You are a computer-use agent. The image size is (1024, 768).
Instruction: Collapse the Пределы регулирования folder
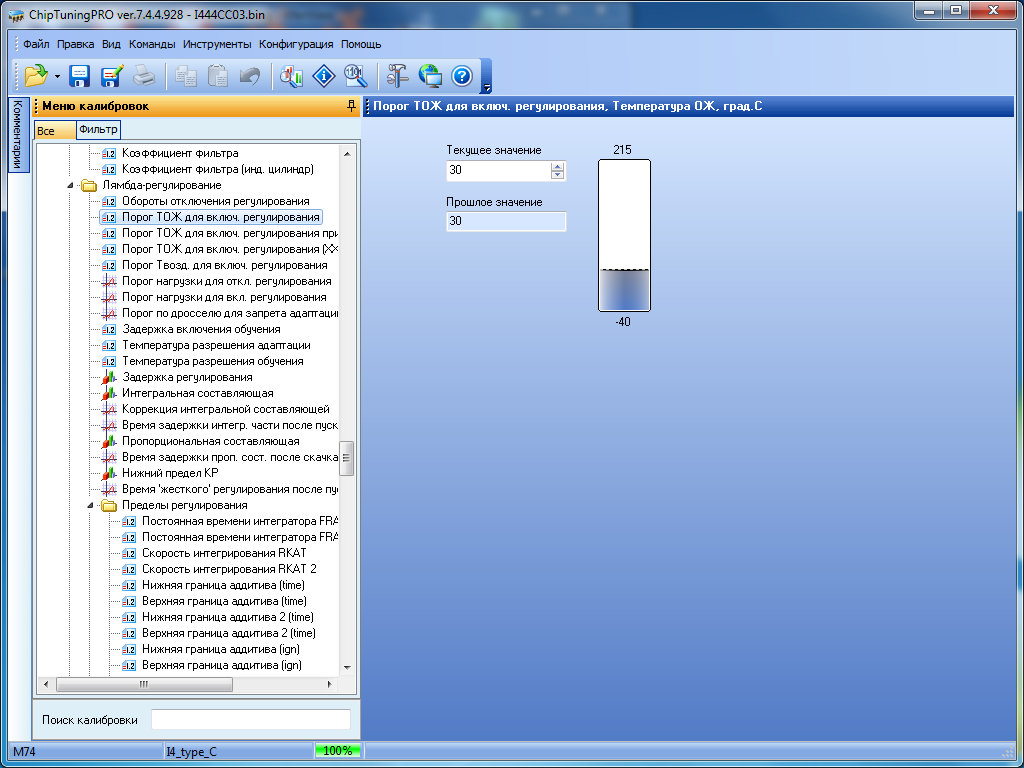coord(91,505)
